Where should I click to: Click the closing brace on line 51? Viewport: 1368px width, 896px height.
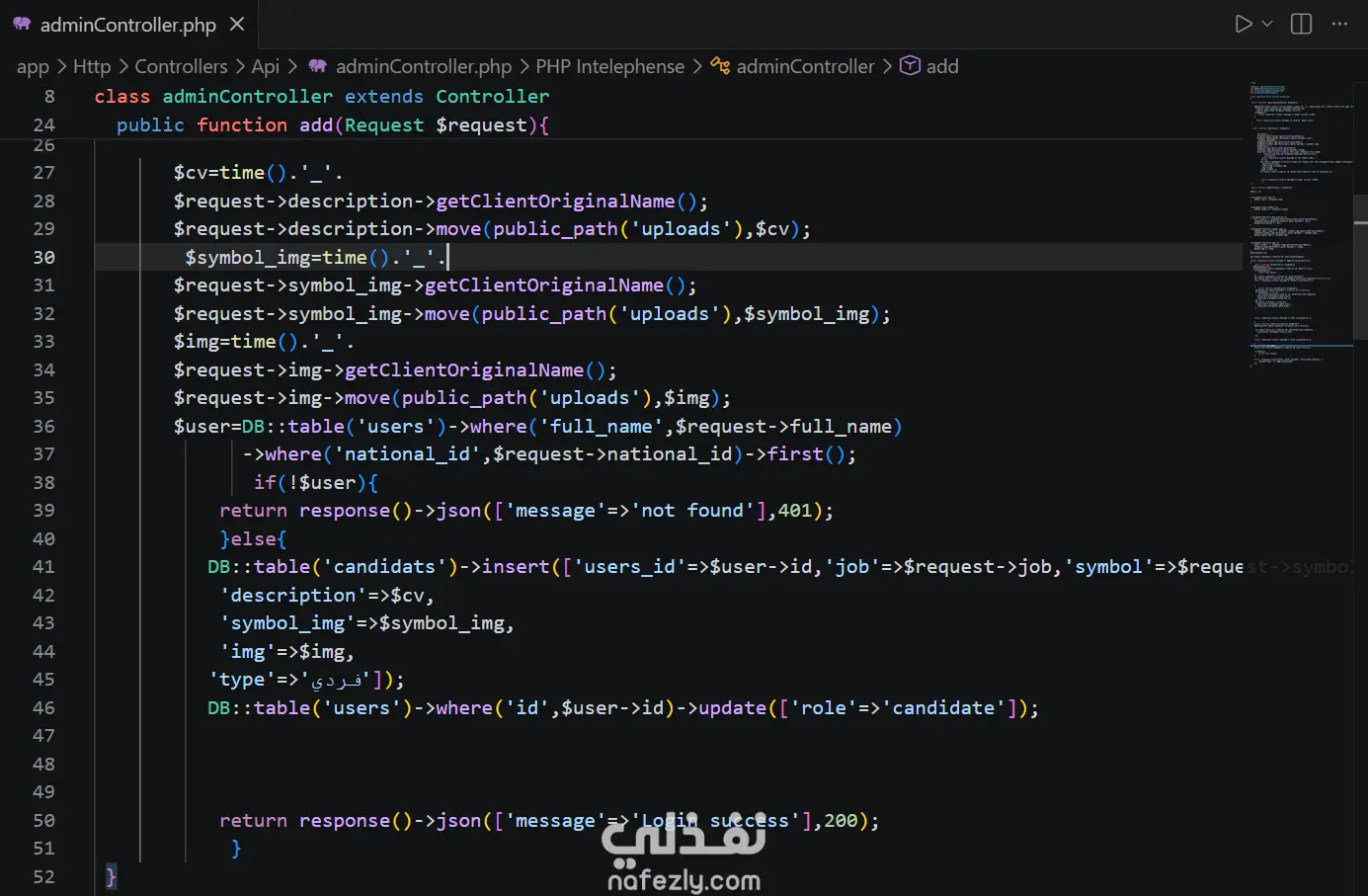[x=236, y=849]
